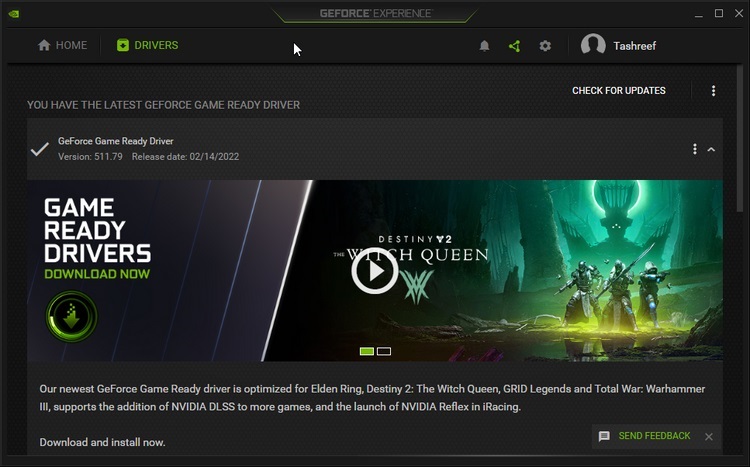Image resolution: width=750 pixels, height=467 pixels.
Task: Open the driver entry three-dot menu
Action: (695, 149)
